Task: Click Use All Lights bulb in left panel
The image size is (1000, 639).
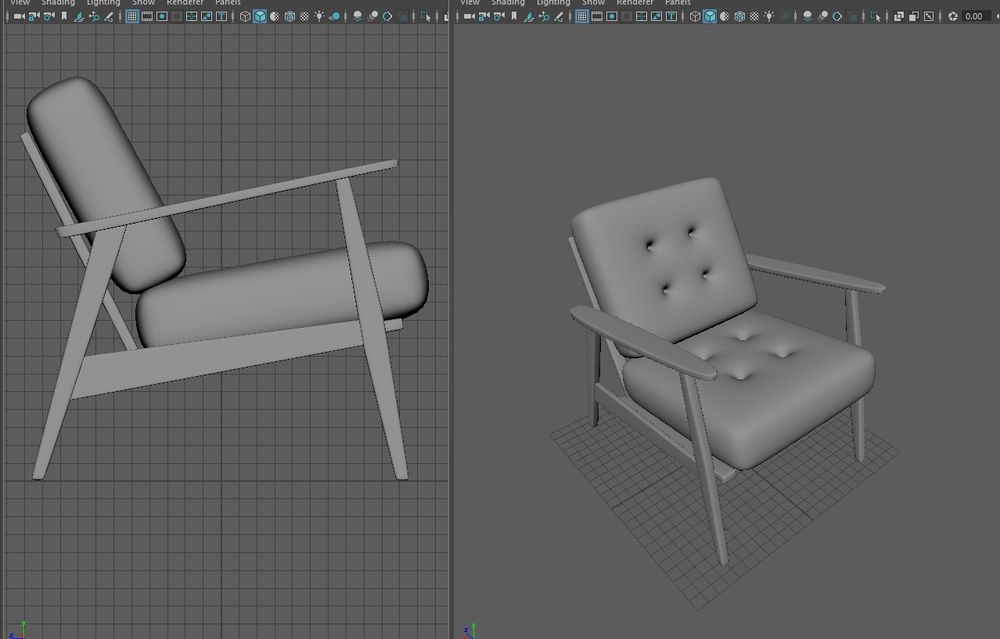Action: click(319, 17)
